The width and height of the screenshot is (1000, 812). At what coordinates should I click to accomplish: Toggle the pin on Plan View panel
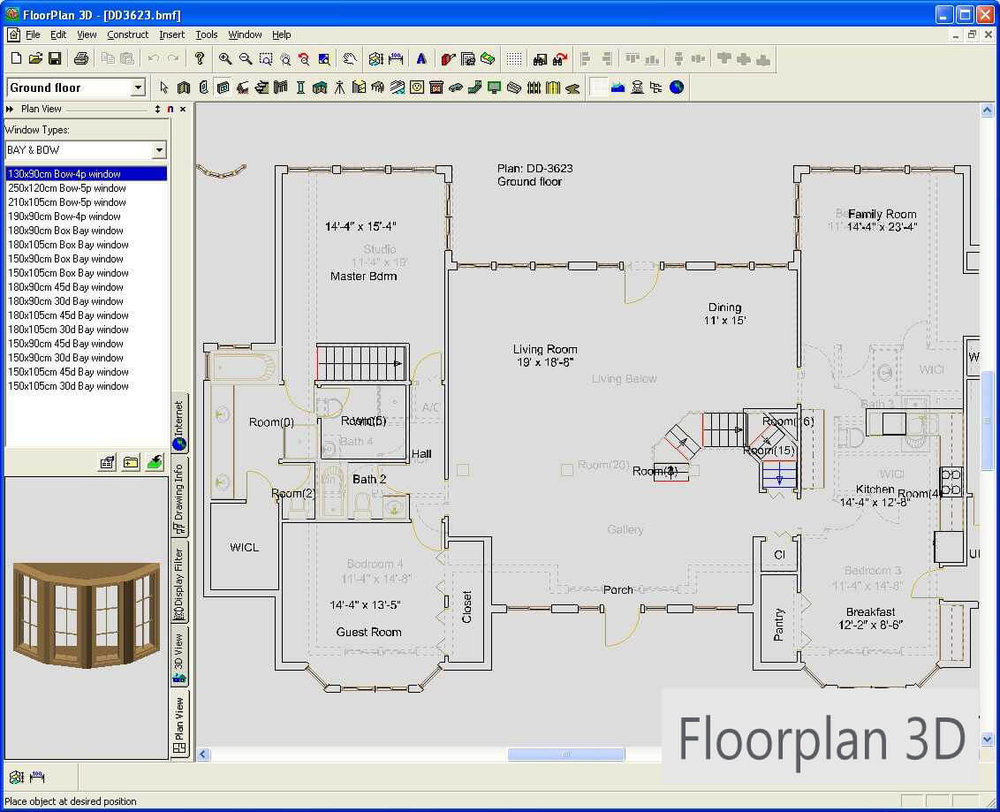tap(170, 109)
